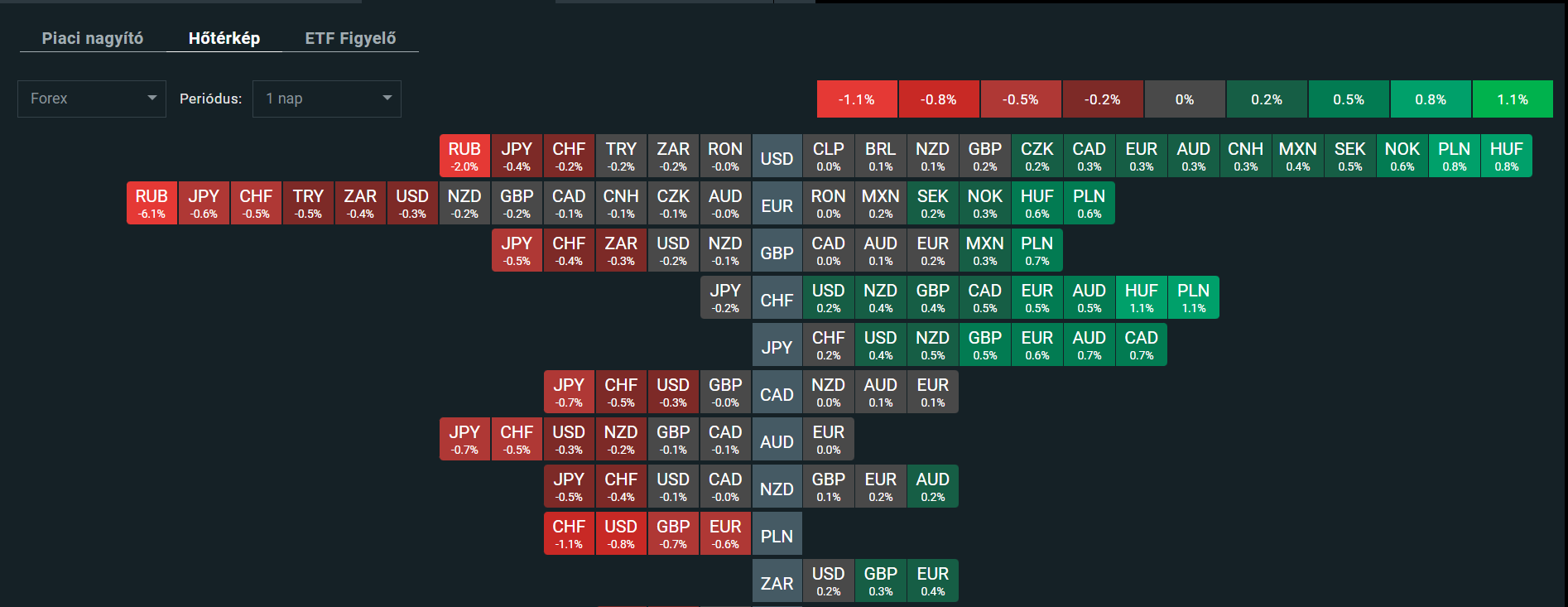1568x607 pixels.
Task: Click the RUB -6.1% tile in EUR row
Action: (152, 203)
